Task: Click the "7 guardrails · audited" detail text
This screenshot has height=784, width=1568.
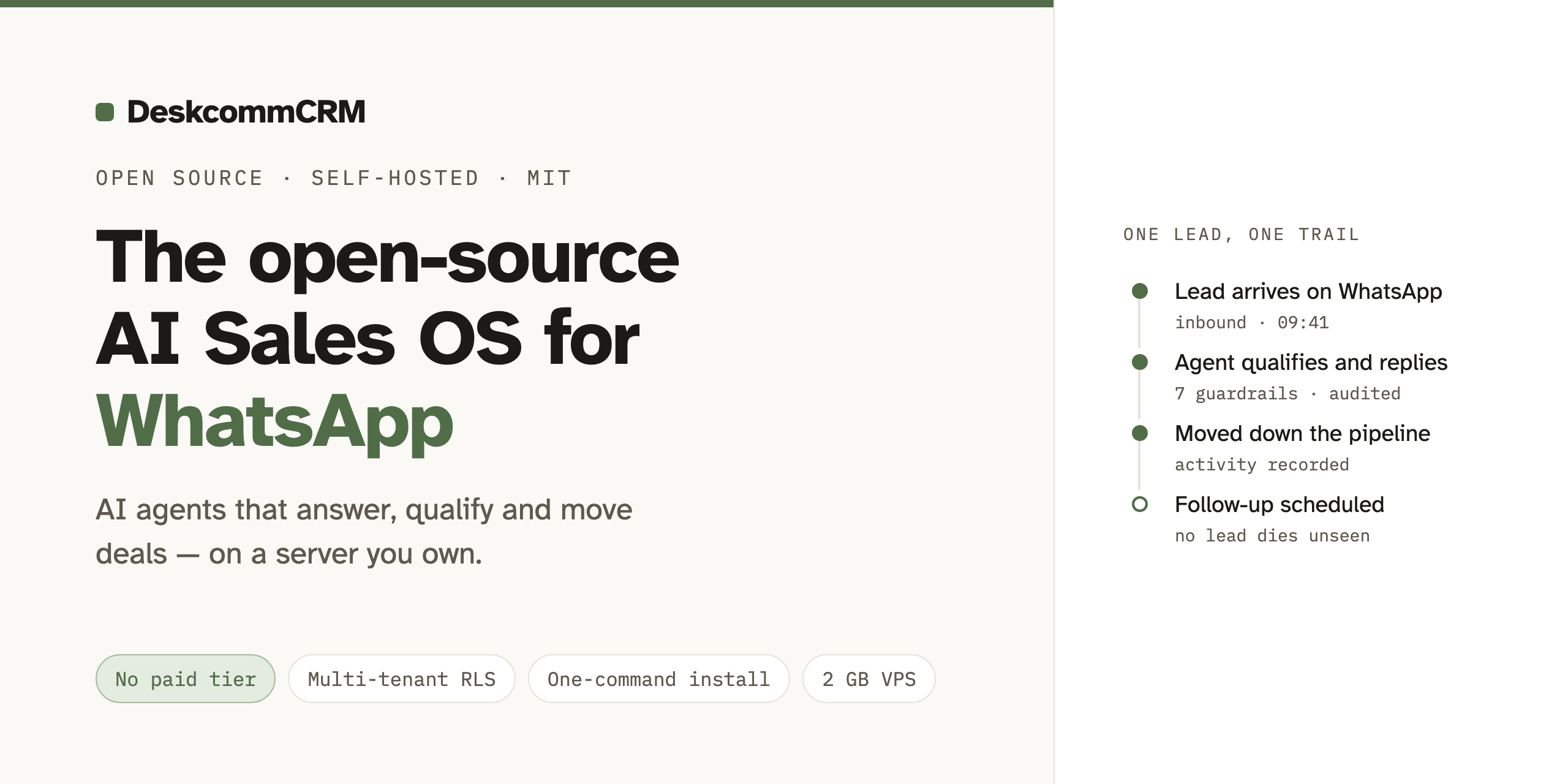Action: pos(1287,394)
